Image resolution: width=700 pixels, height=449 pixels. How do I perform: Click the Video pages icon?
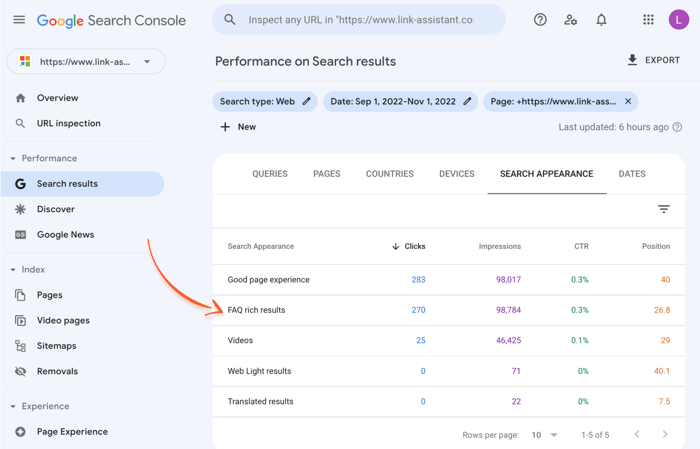click(20, 320)
